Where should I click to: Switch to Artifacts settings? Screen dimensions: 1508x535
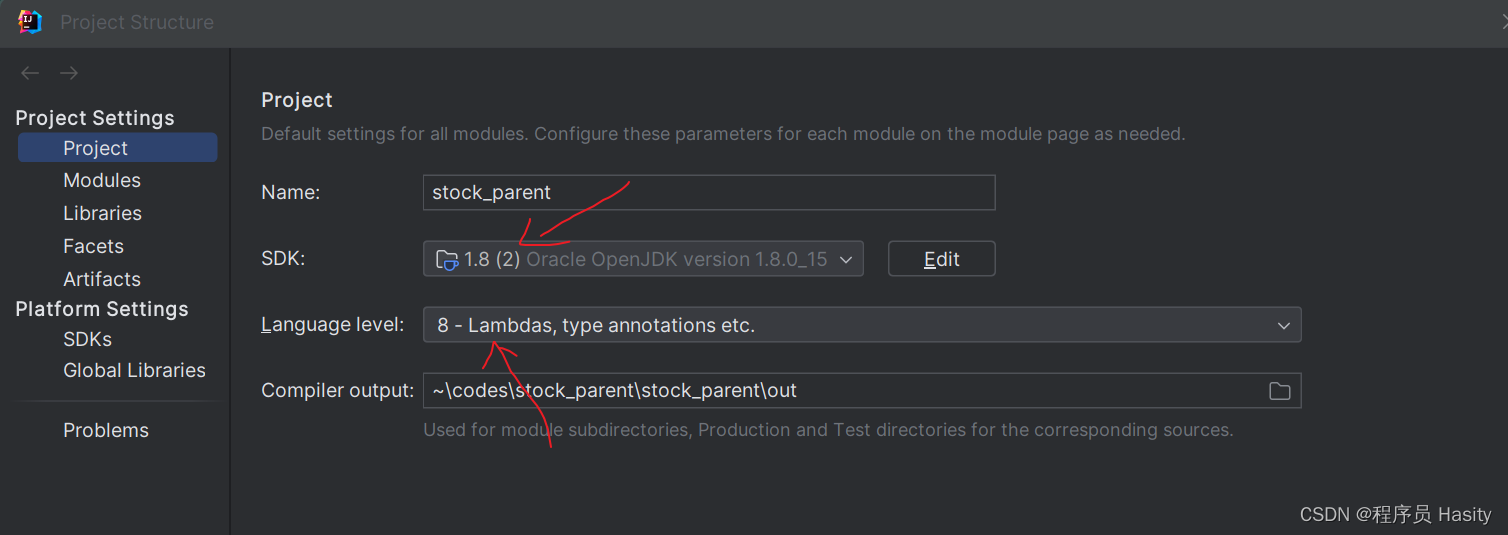(x=102, y=280)
